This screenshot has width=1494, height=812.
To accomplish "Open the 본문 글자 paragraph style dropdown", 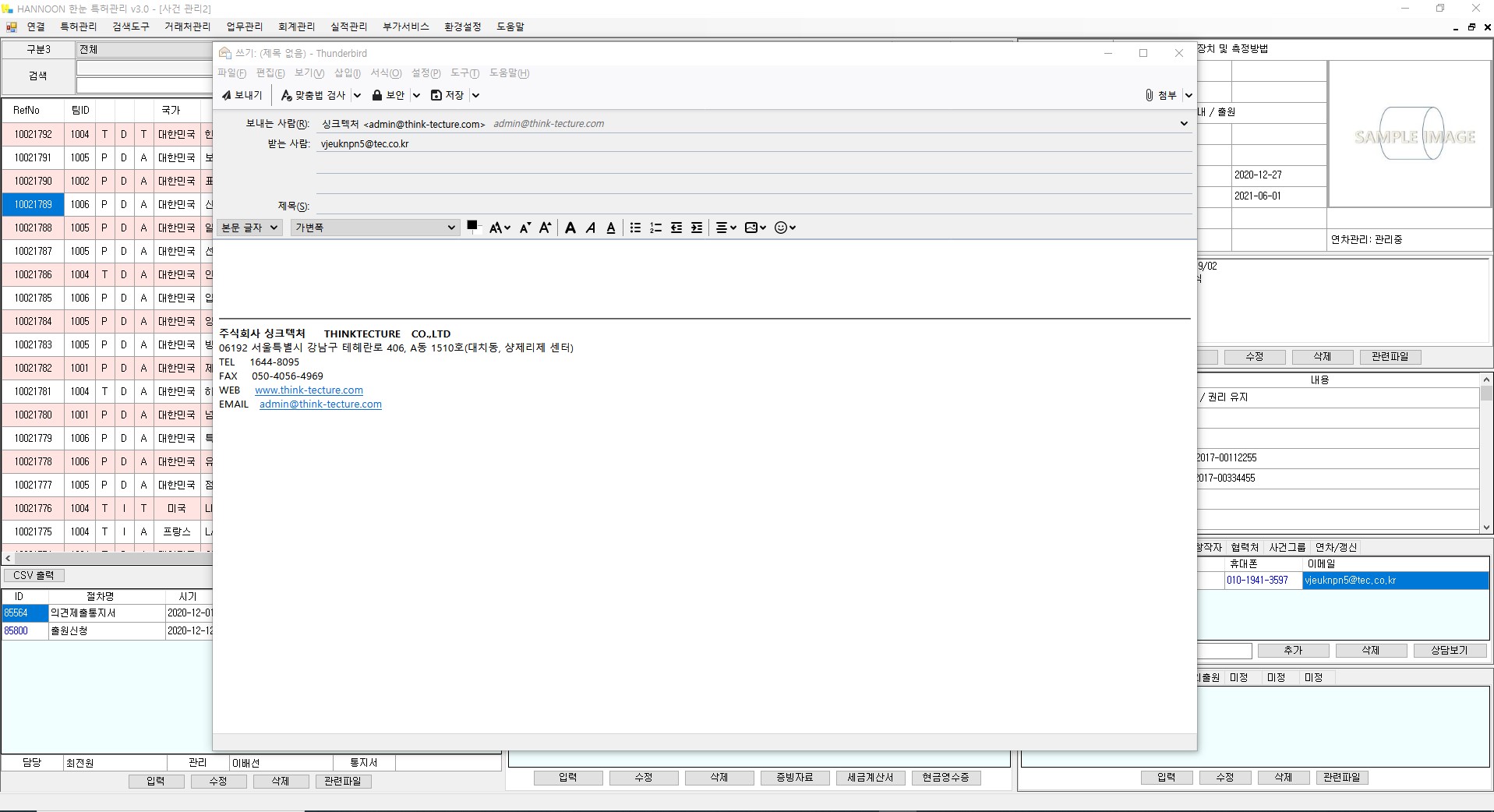I will coord(249,228).
